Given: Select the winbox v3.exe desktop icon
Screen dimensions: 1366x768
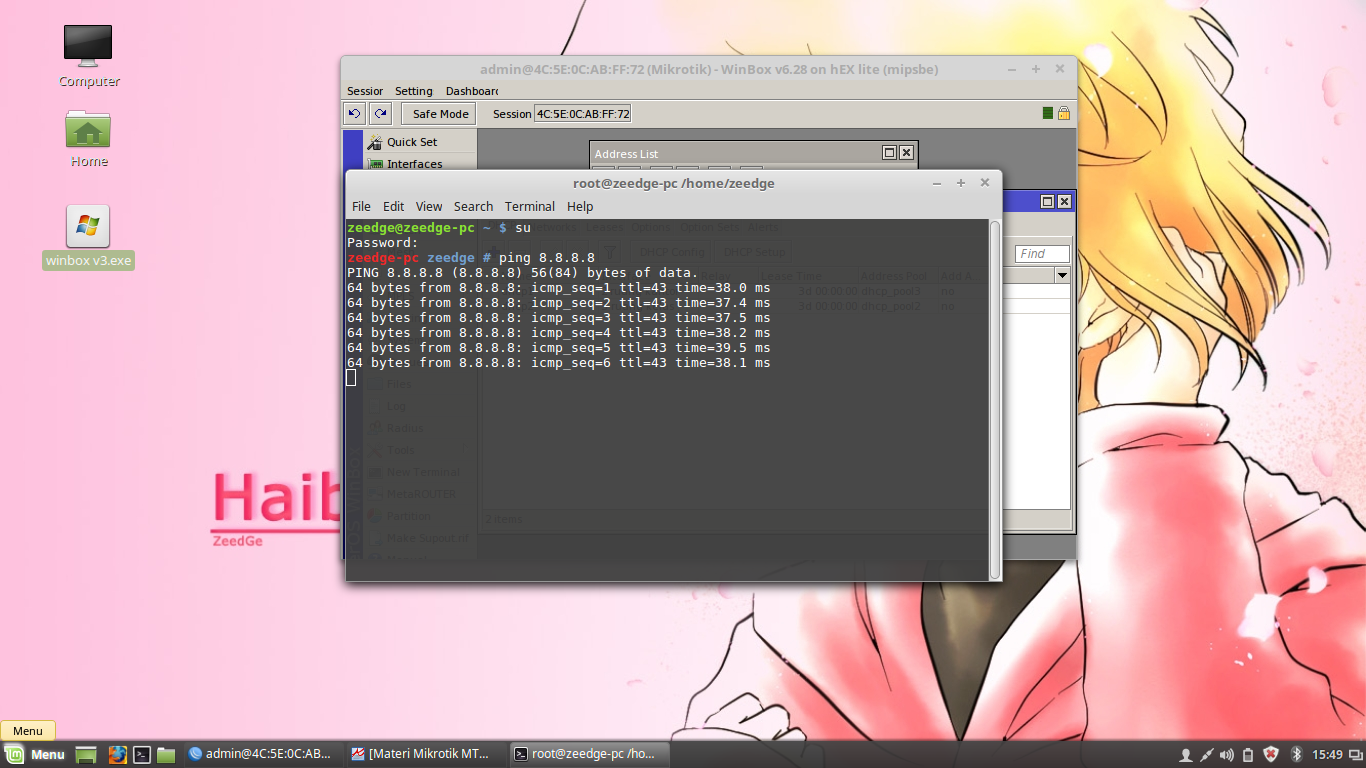Looking at the screenshot, I should tap(88, 238).
